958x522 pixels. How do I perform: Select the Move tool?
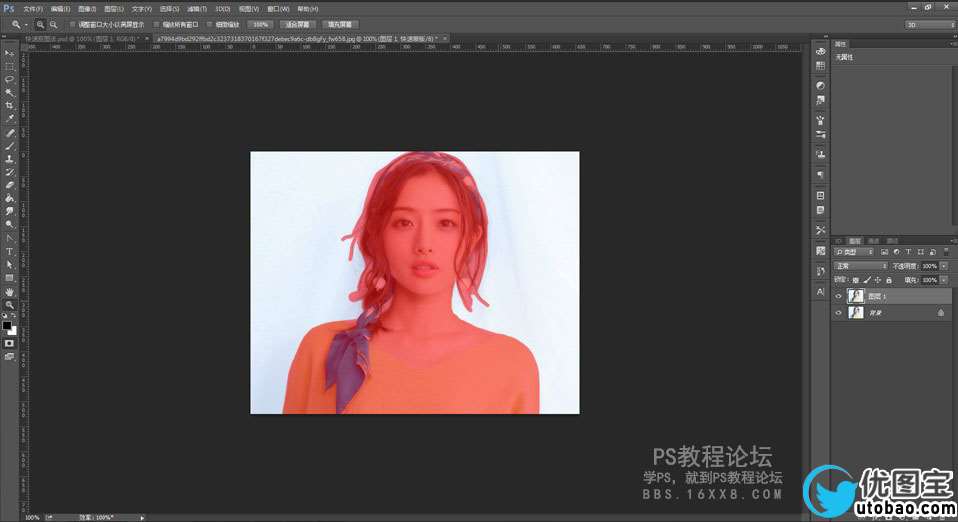pyautogui.click(x=9, y=54)
